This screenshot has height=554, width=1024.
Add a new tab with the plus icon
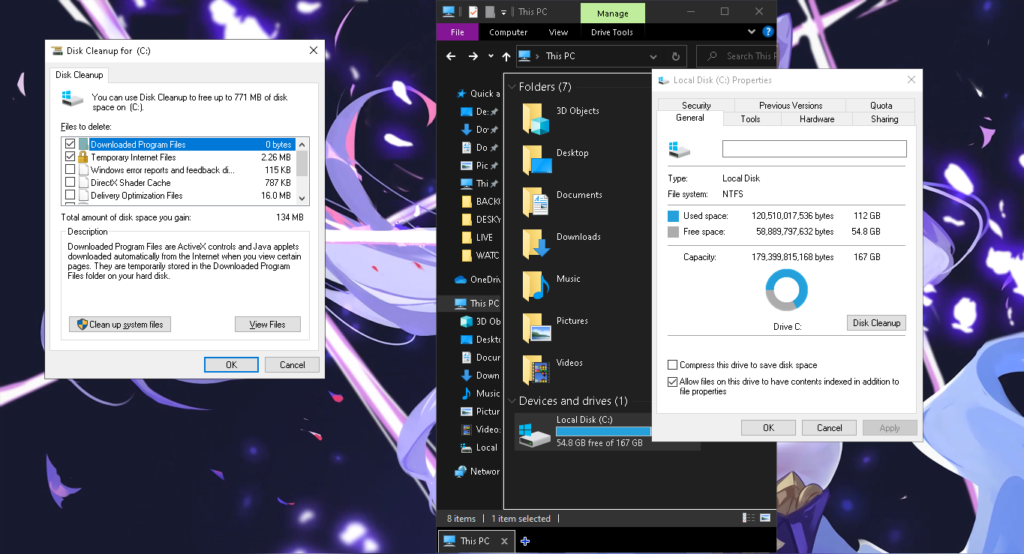pos(525,541)
